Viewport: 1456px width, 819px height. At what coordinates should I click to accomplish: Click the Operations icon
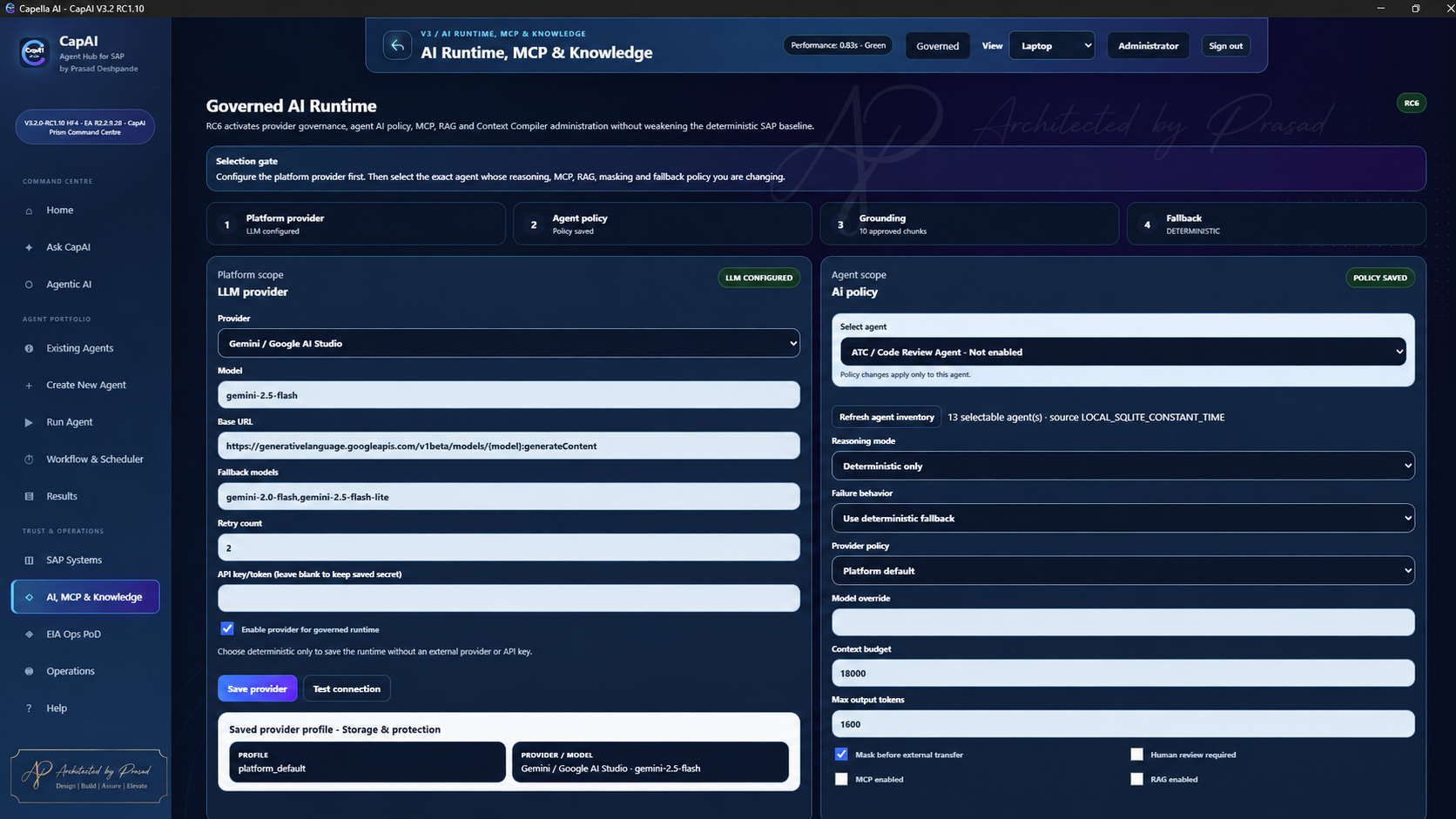(29, 671)
